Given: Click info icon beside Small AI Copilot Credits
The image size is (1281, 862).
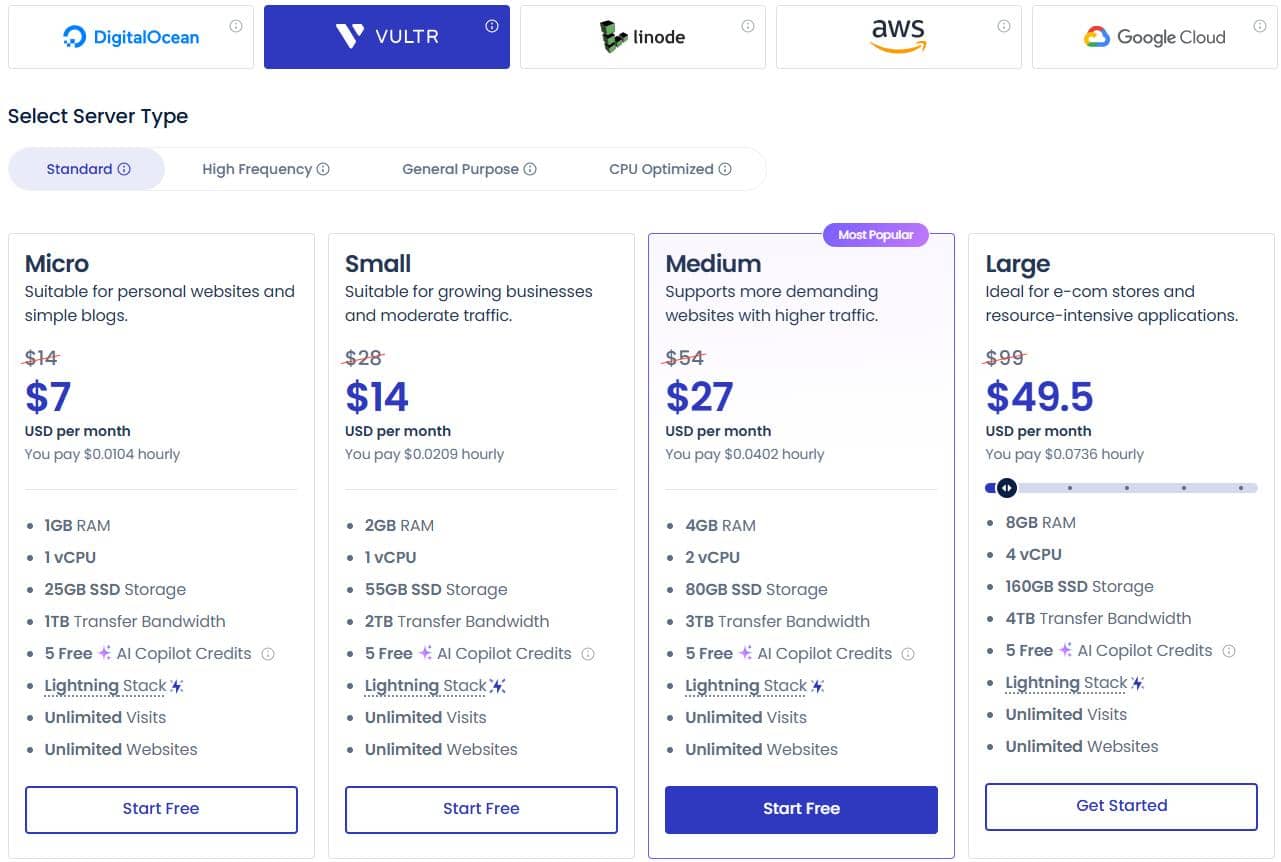Looking at the screenshot, I should pos(588,654).
